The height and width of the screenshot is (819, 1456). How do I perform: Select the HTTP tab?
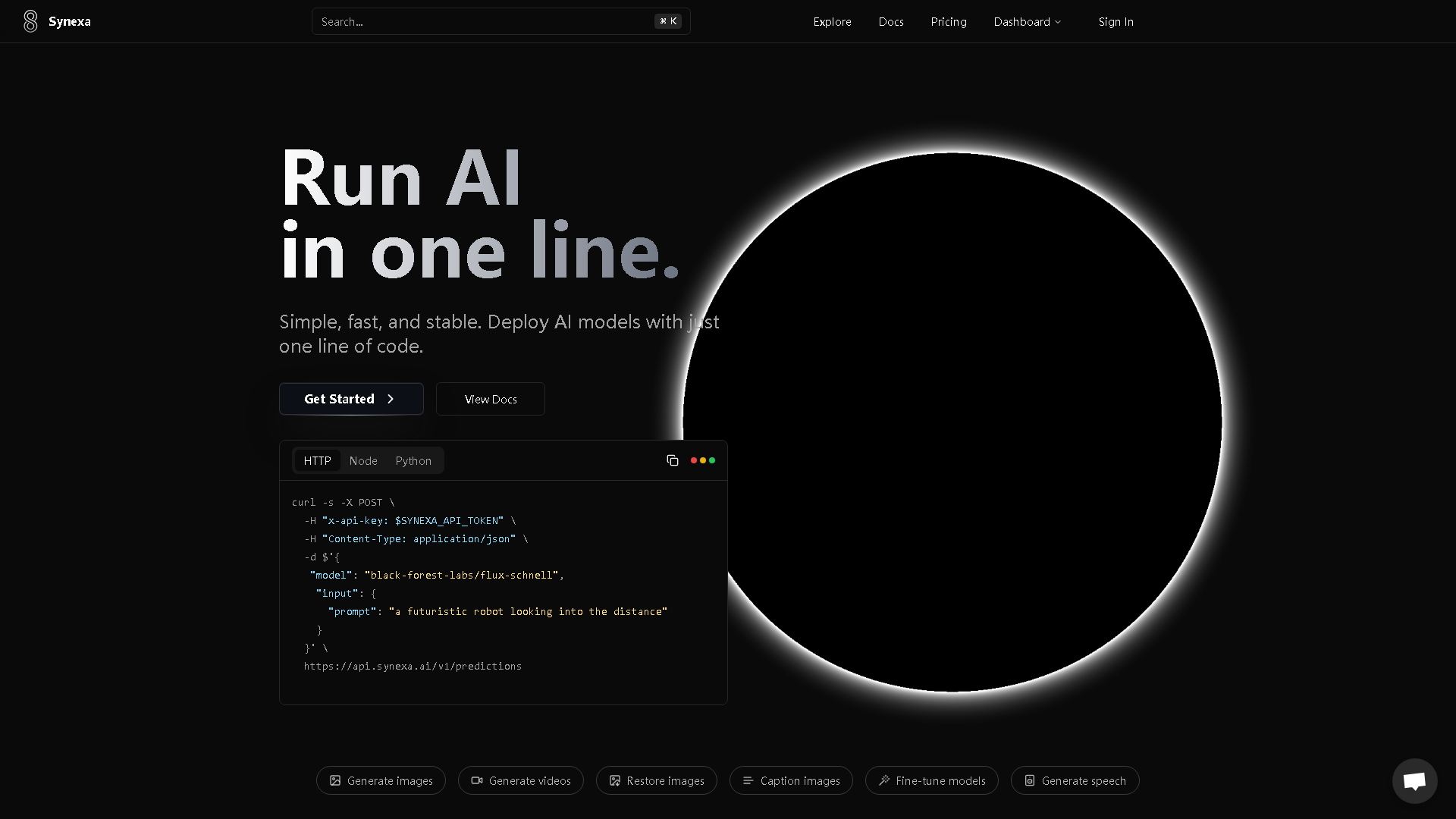(317, 460)
